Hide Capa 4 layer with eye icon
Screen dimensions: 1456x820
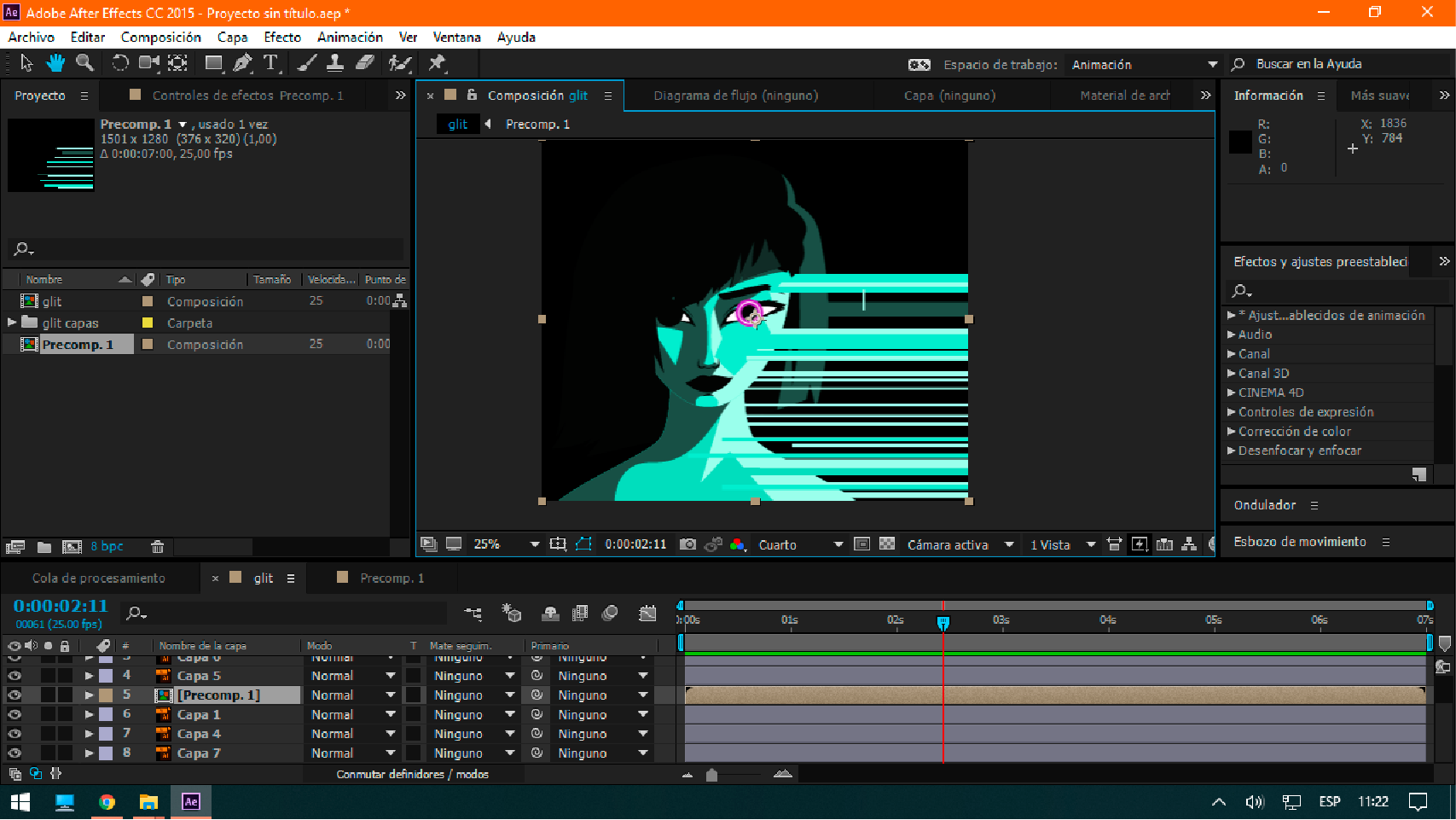[15, 734]
